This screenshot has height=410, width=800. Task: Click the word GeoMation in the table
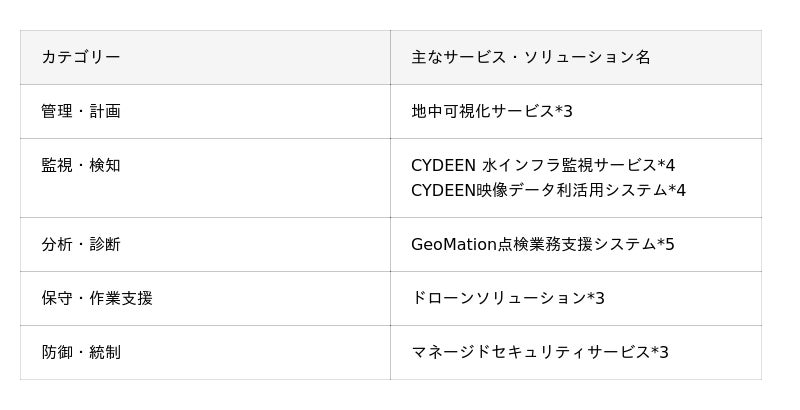click(454, 244)
